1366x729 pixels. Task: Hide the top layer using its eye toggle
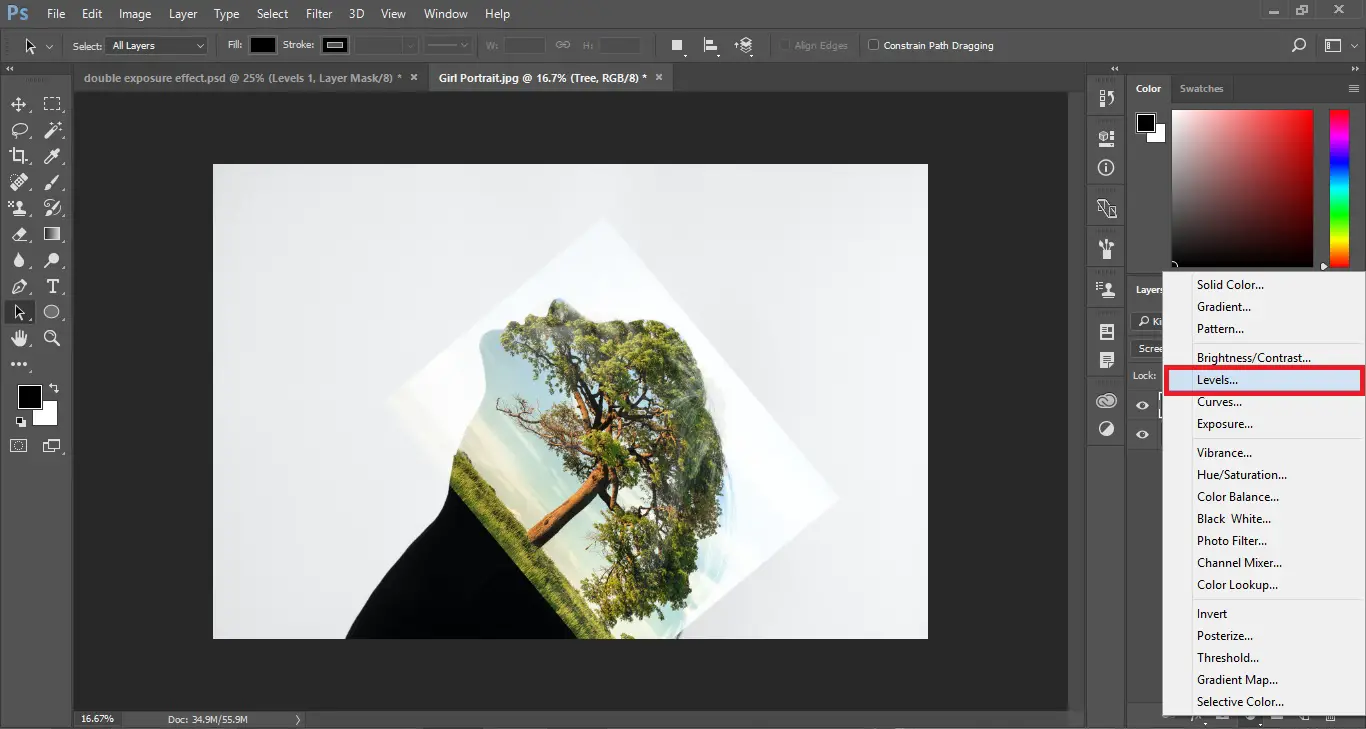click(x=1142, y=404)
